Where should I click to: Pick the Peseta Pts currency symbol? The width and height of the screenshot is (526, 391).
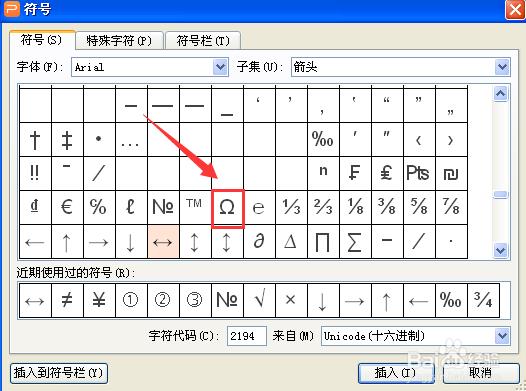(419, 174)
